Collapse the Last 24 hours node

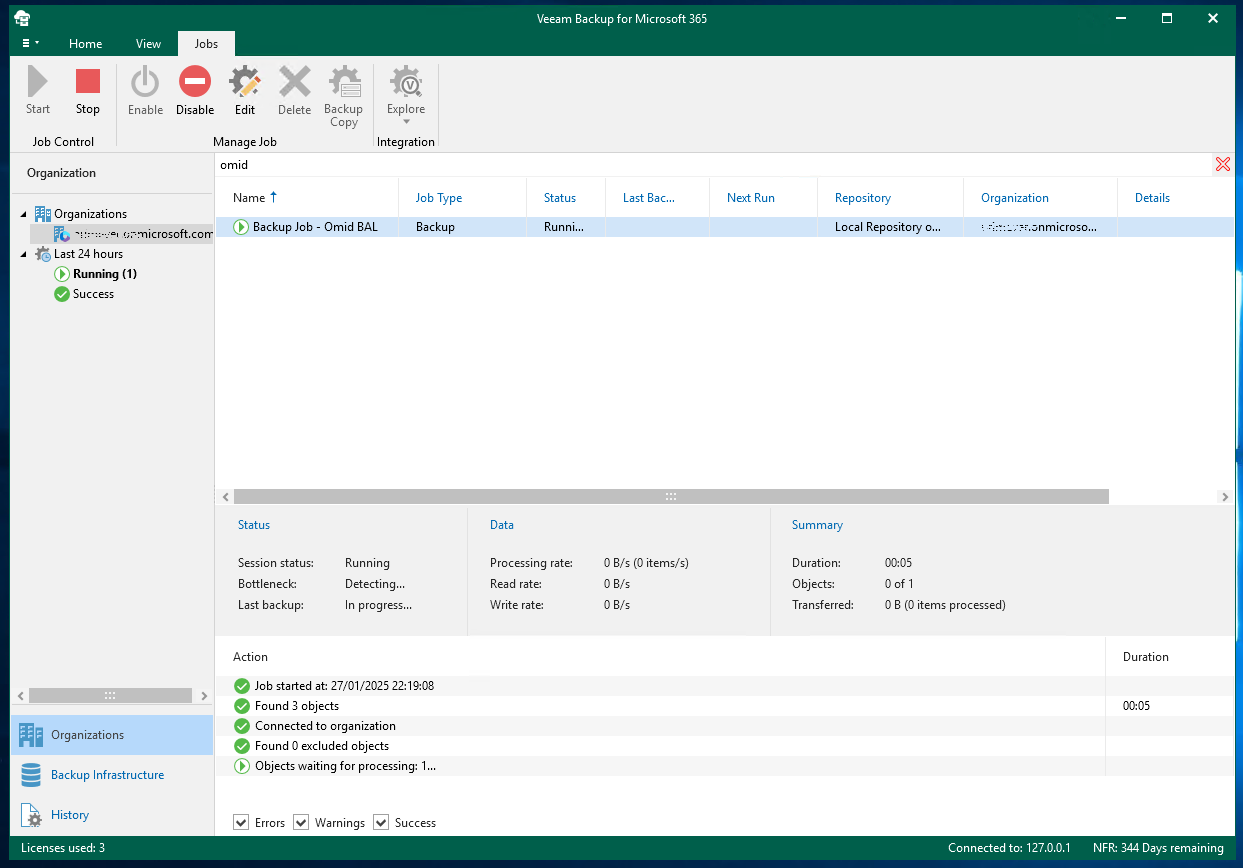pyautogui.click(x=24, y=254)
